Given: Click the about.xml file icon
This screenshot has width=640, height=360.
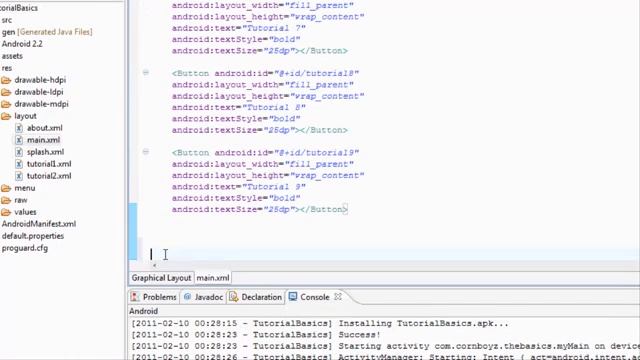Looking at the screenshot, I should point(19,128).
